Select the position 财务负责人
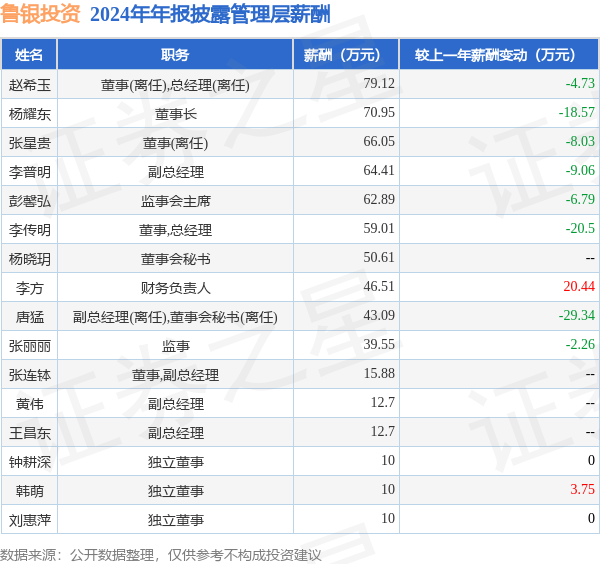 pos(175,288)
